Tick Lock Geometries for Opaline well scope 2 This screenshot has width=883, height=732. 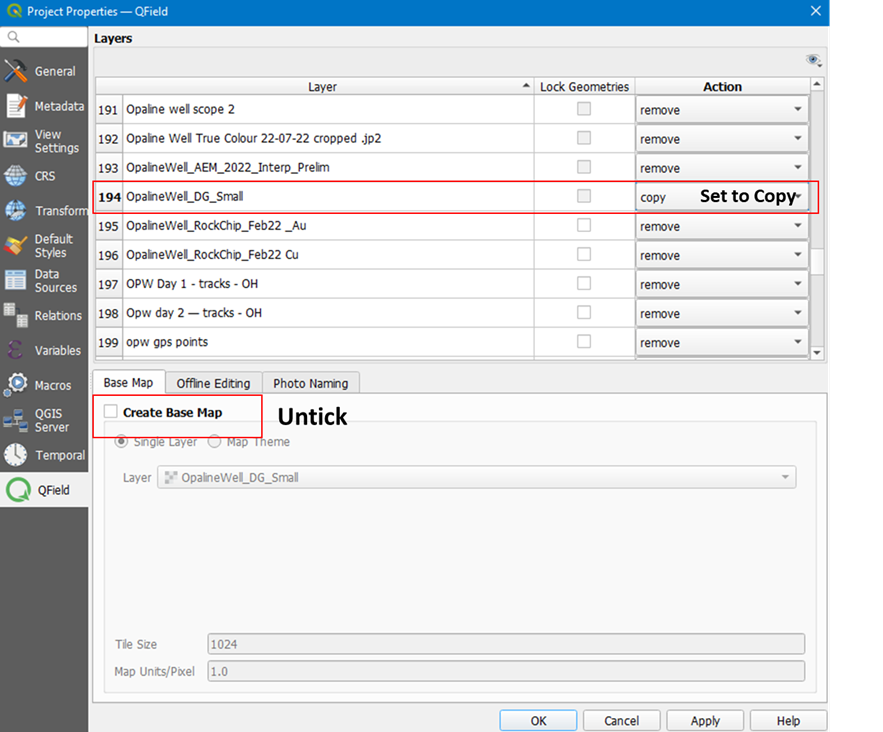click(584, 109)
